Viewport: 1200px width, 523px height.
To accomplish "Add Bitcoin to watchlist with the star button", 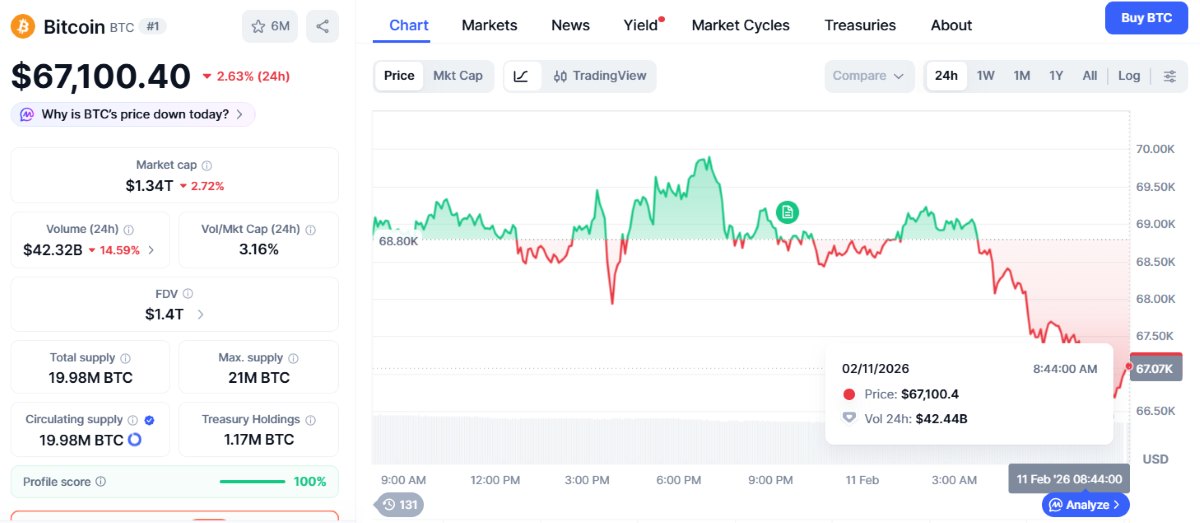I will 270,26.
